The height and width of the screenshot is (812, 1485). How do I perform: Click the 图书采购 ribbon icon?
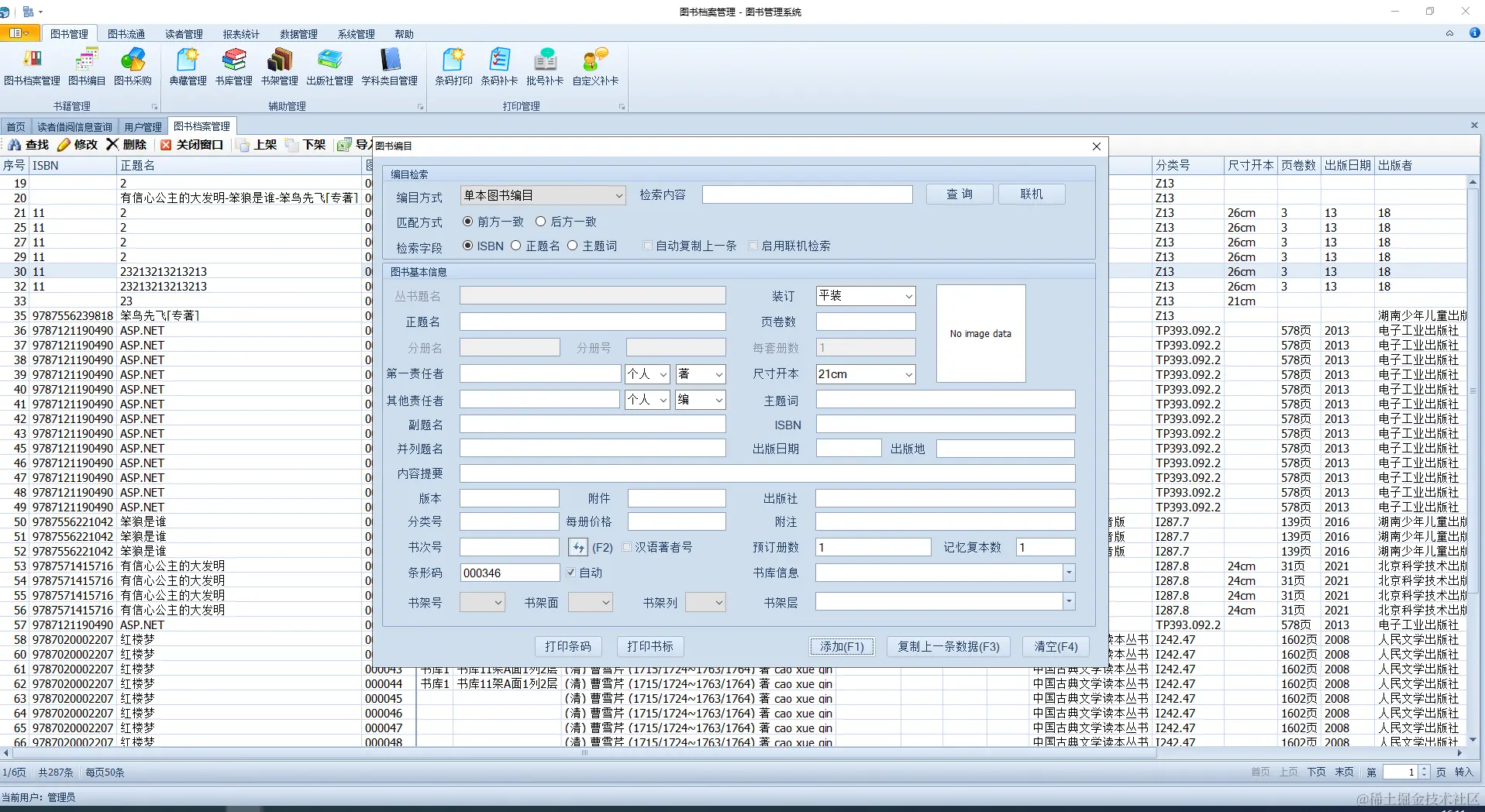point(133,67)
